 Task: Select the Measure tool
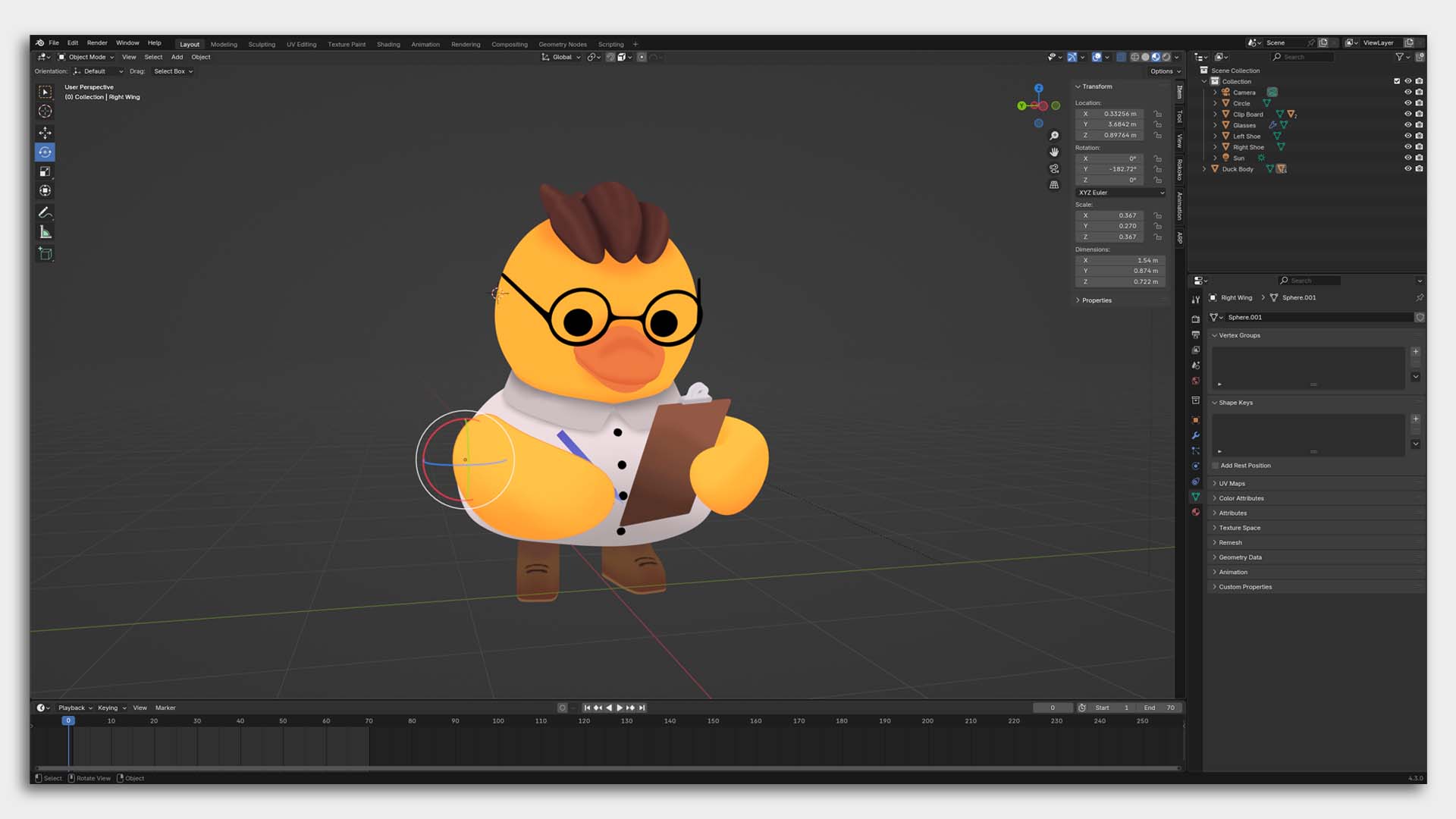pyautogui.click(x=45, y=232)
